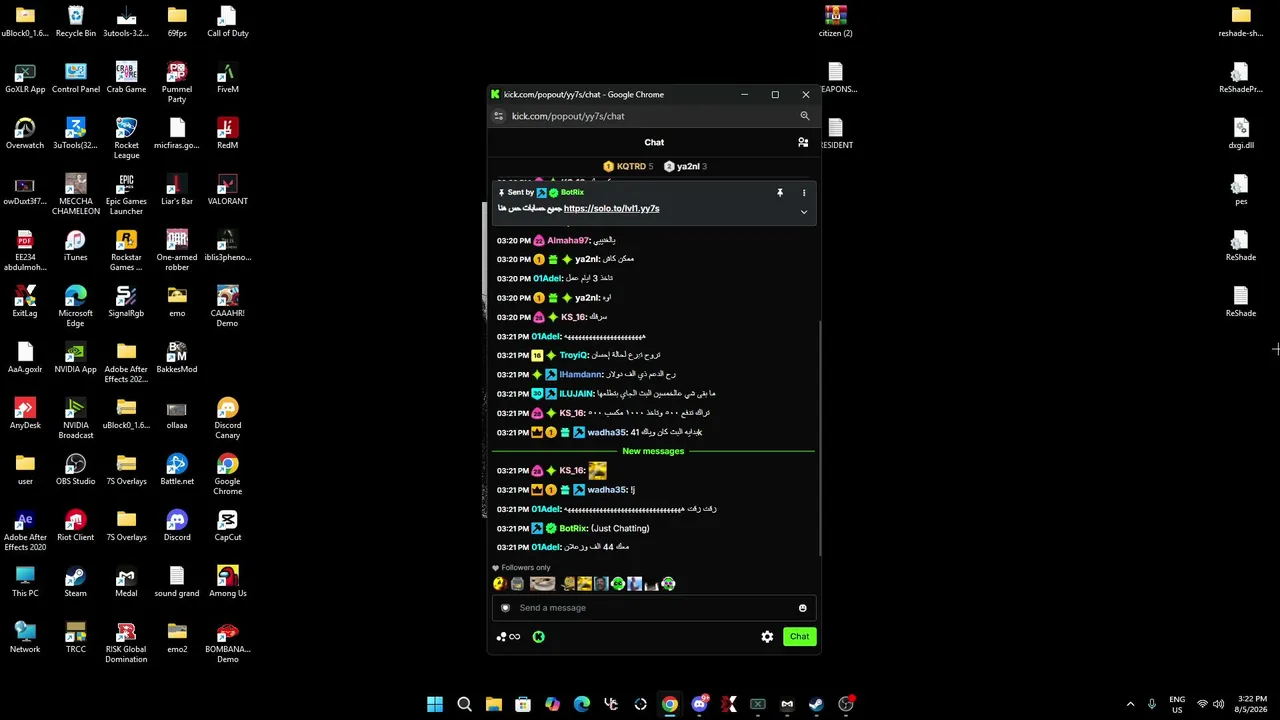Click the chat scrollbar
Image resolution: width=1280 pixels, height=720 pixels.
tap(819, 437)
